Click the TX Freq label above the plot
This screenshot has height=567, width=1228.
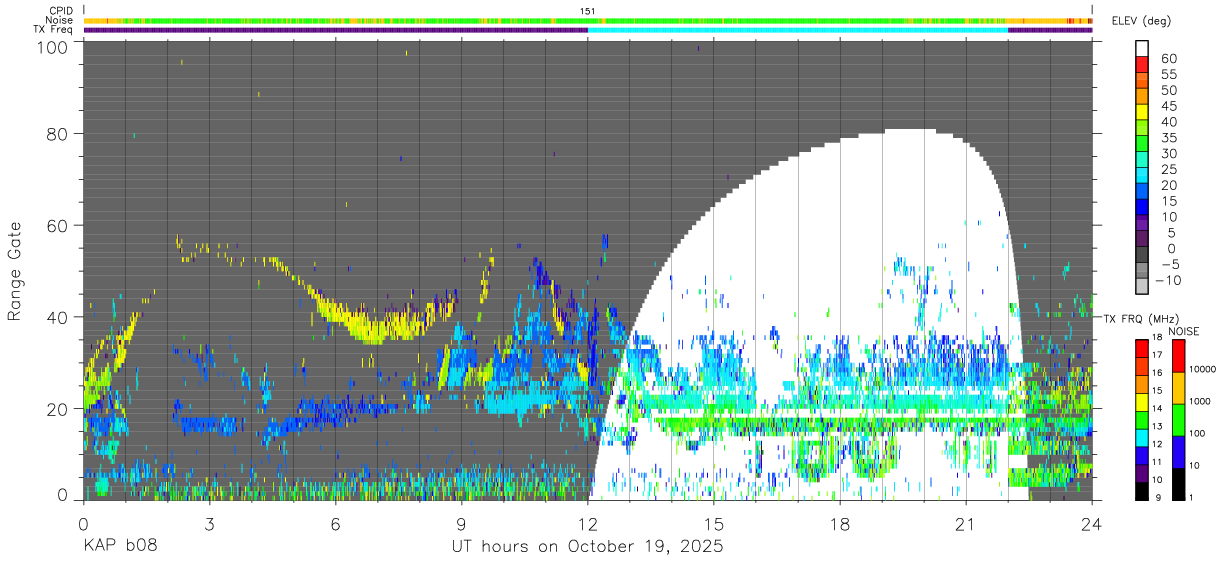(54, 29)
